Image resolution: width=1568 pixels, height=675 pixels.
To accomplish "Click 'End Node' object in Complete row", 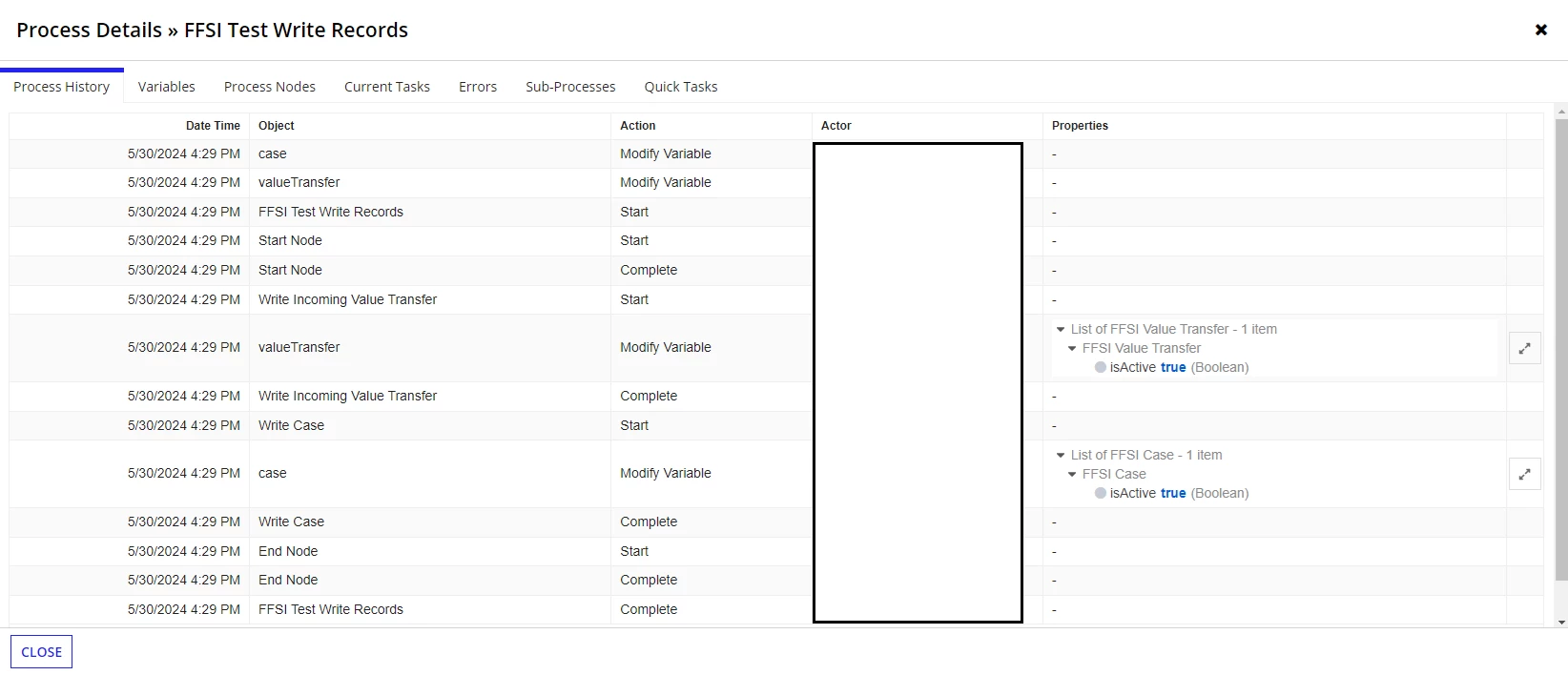I will 288,580.
